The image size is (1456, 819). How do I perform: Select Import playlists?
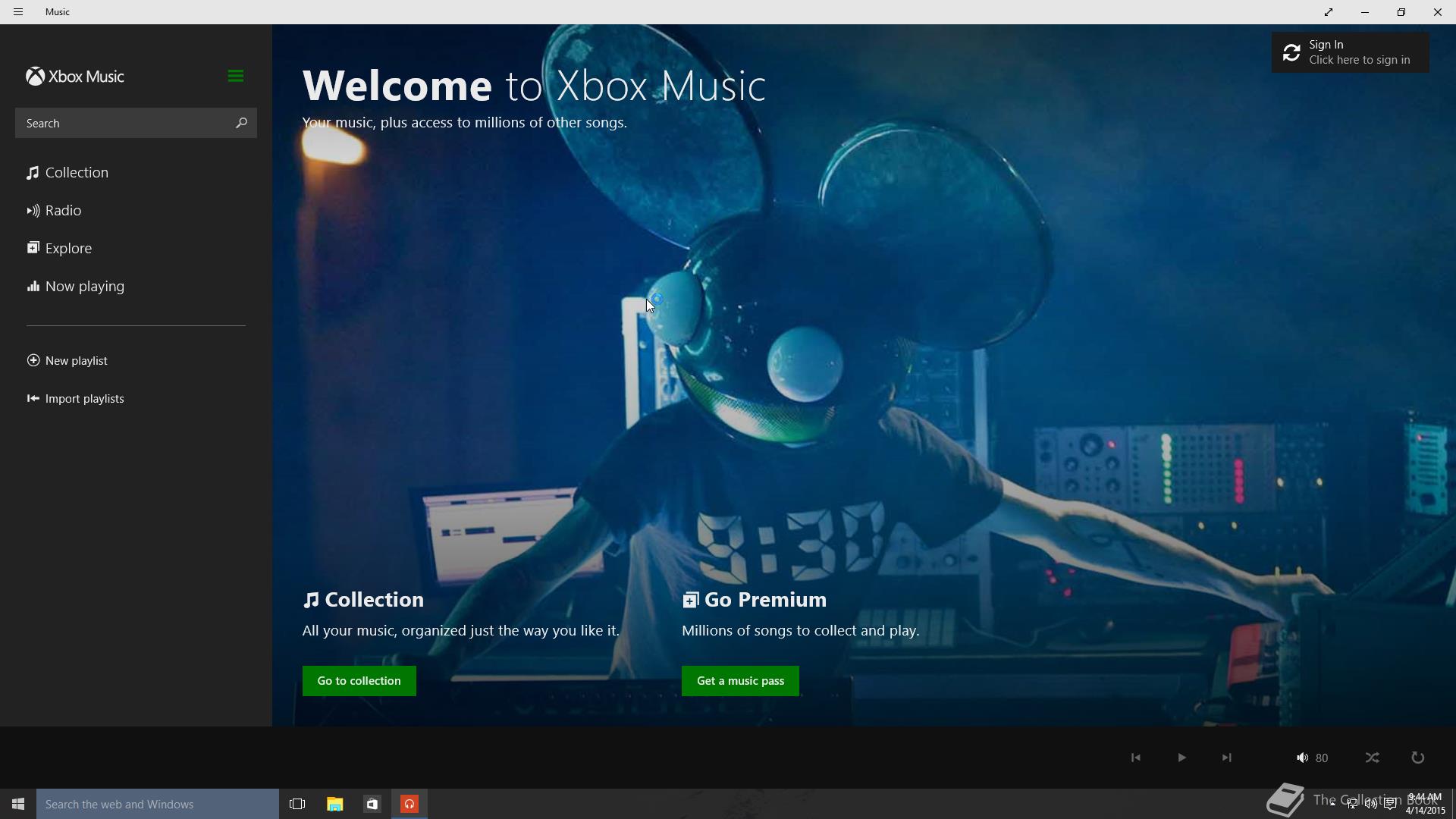click(75, 399)
